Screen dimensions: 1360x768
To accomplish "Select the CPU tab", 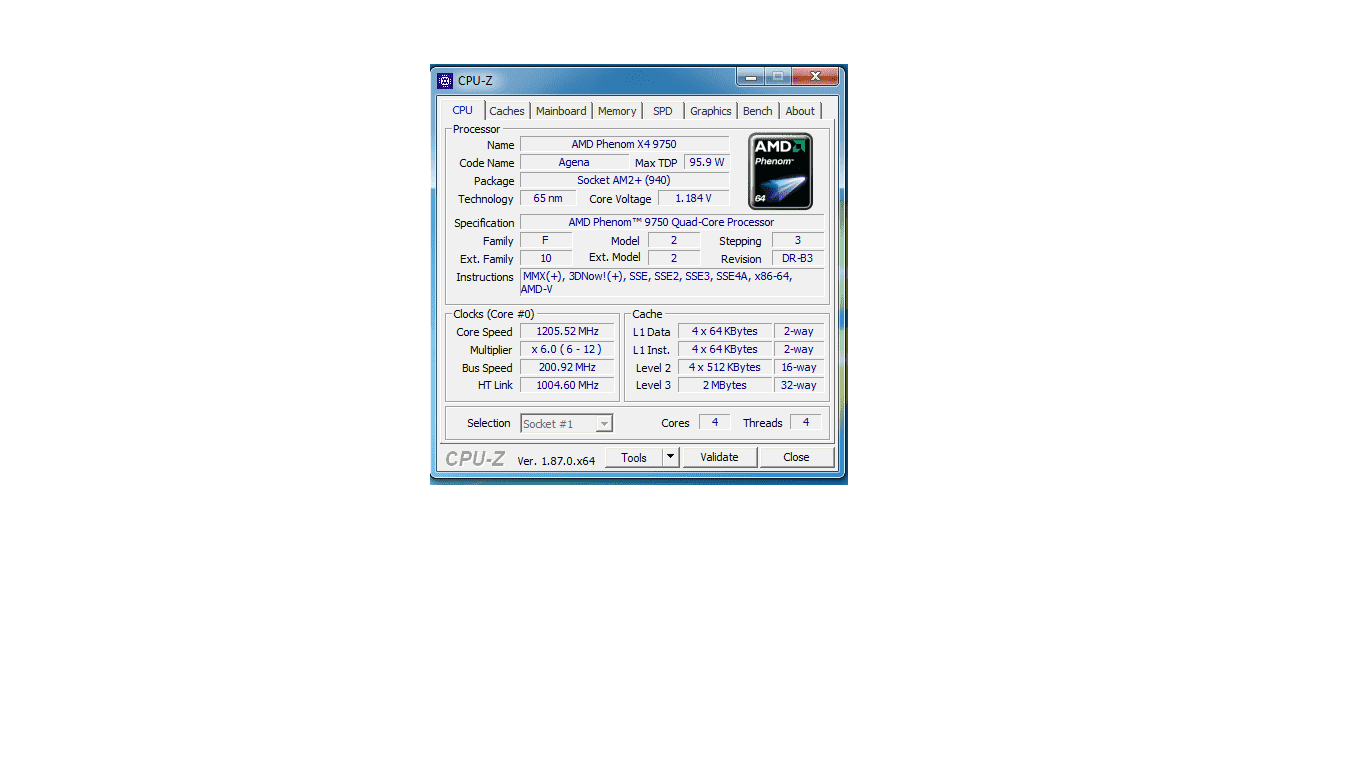I will coord(463,110).
